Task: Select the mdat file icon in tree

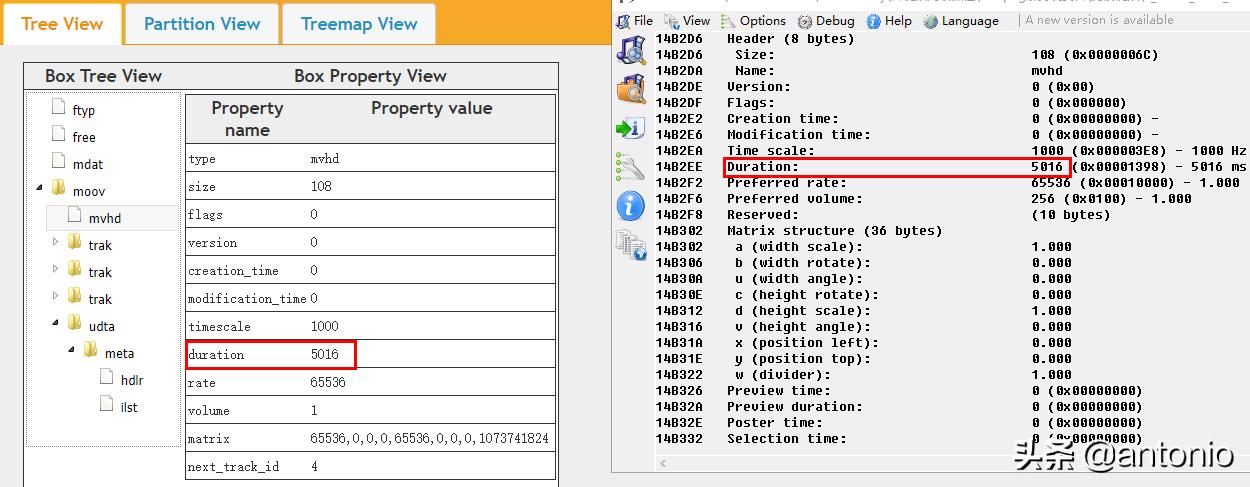Action: pyautogui.click(x=59, y=162)
